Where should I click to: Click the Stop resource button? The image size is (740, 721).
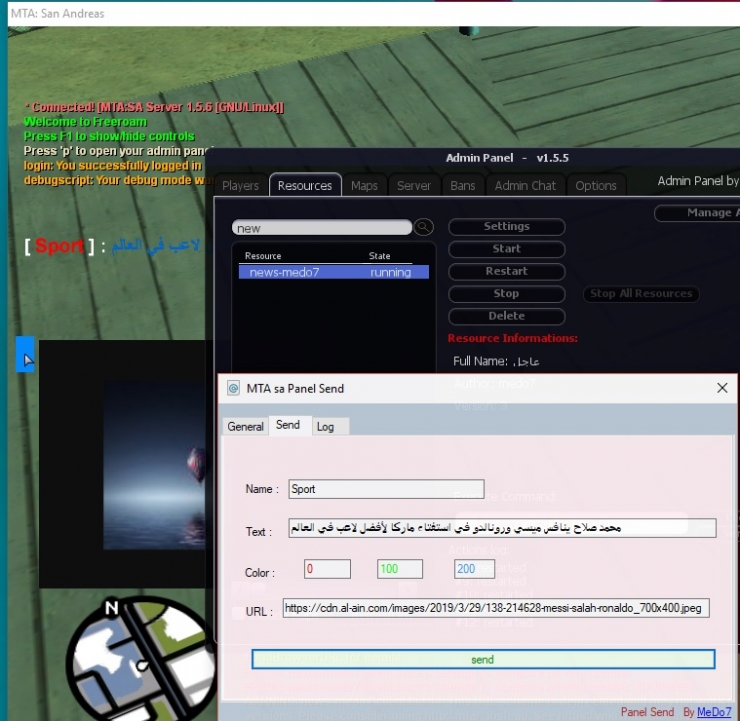pos(506,294)
